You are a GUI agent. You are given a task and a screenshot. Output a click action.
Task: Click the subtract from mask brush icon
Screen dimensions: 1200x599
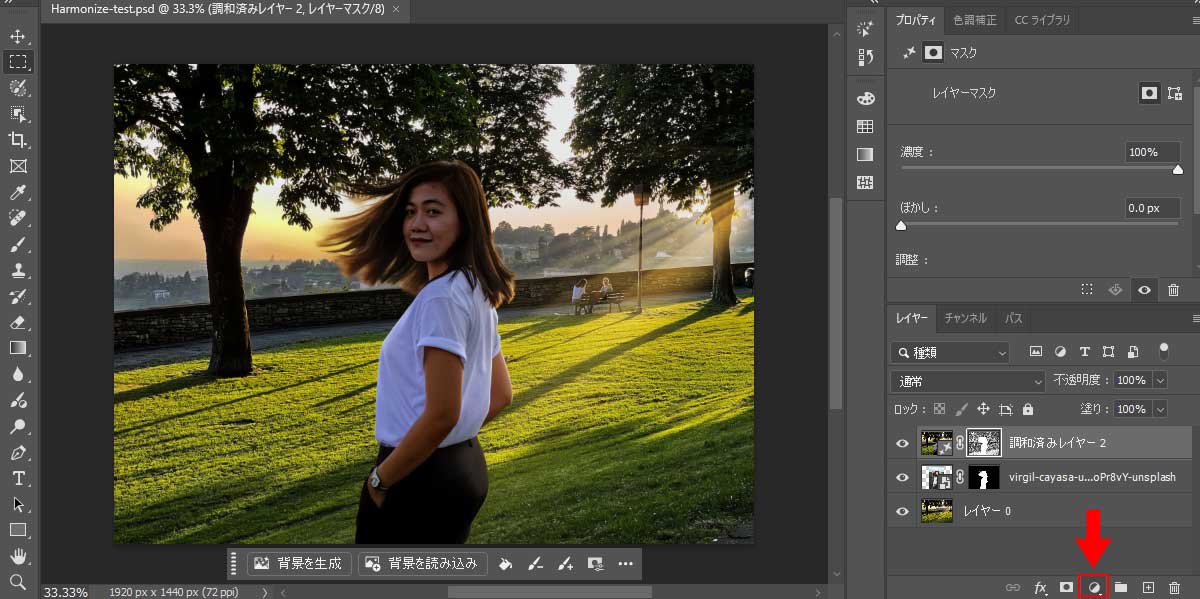(535, 563)
